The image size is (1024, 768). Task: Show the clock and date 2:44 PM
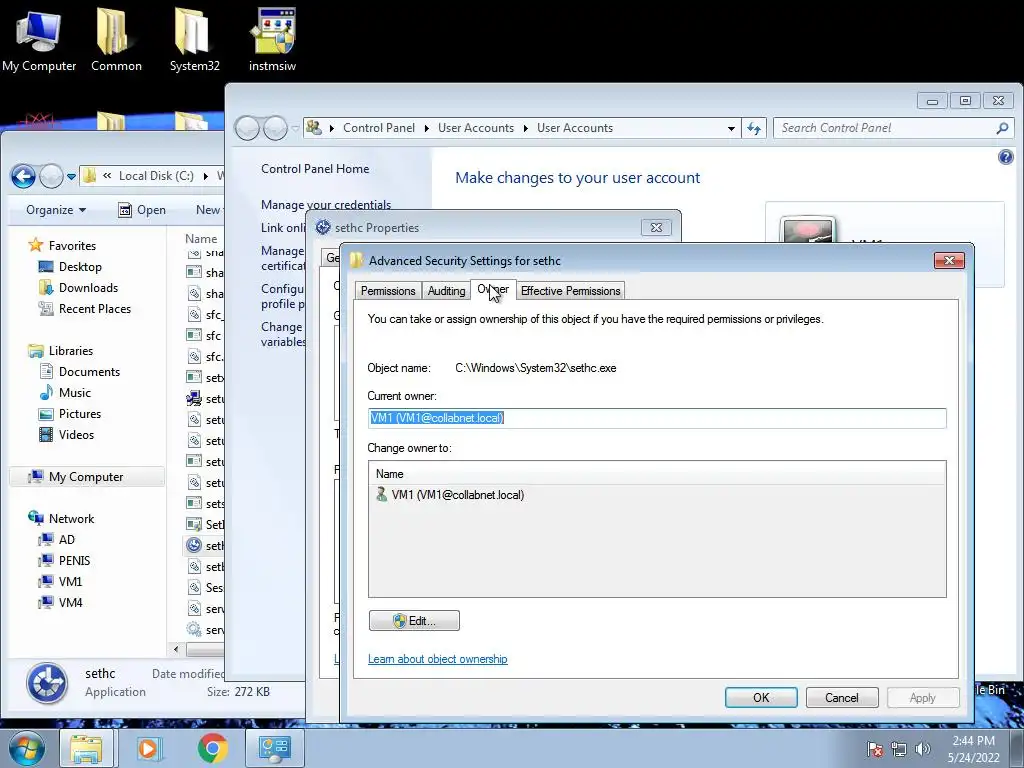click(973, 749)
